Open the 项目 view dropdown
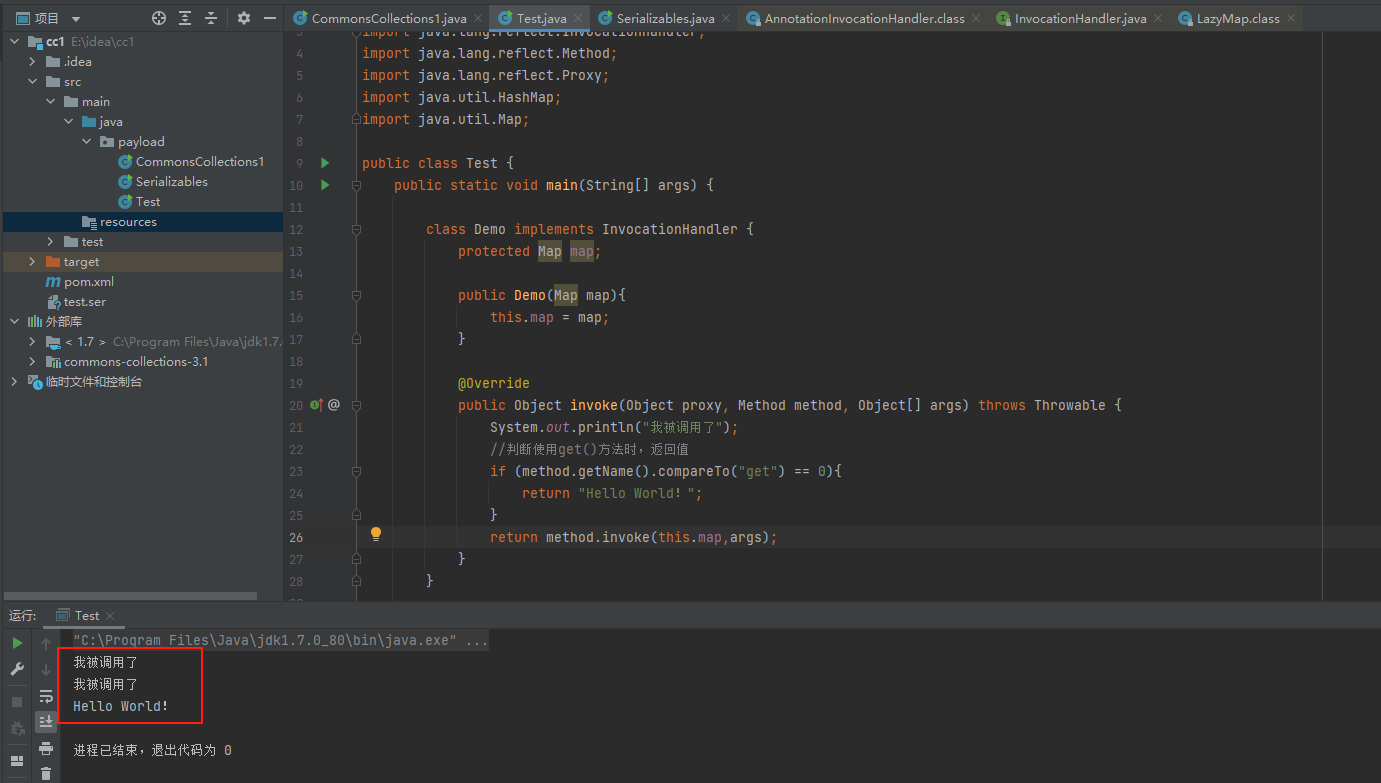Viewport: 1381px width, 783px height. click(76, 18)
